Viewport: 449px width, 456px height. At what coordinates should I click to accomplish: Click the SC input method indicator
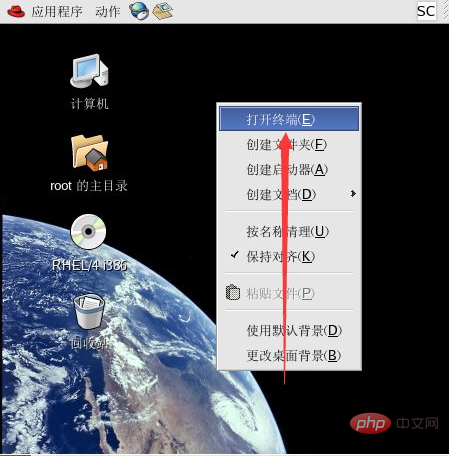coord(426,11)
